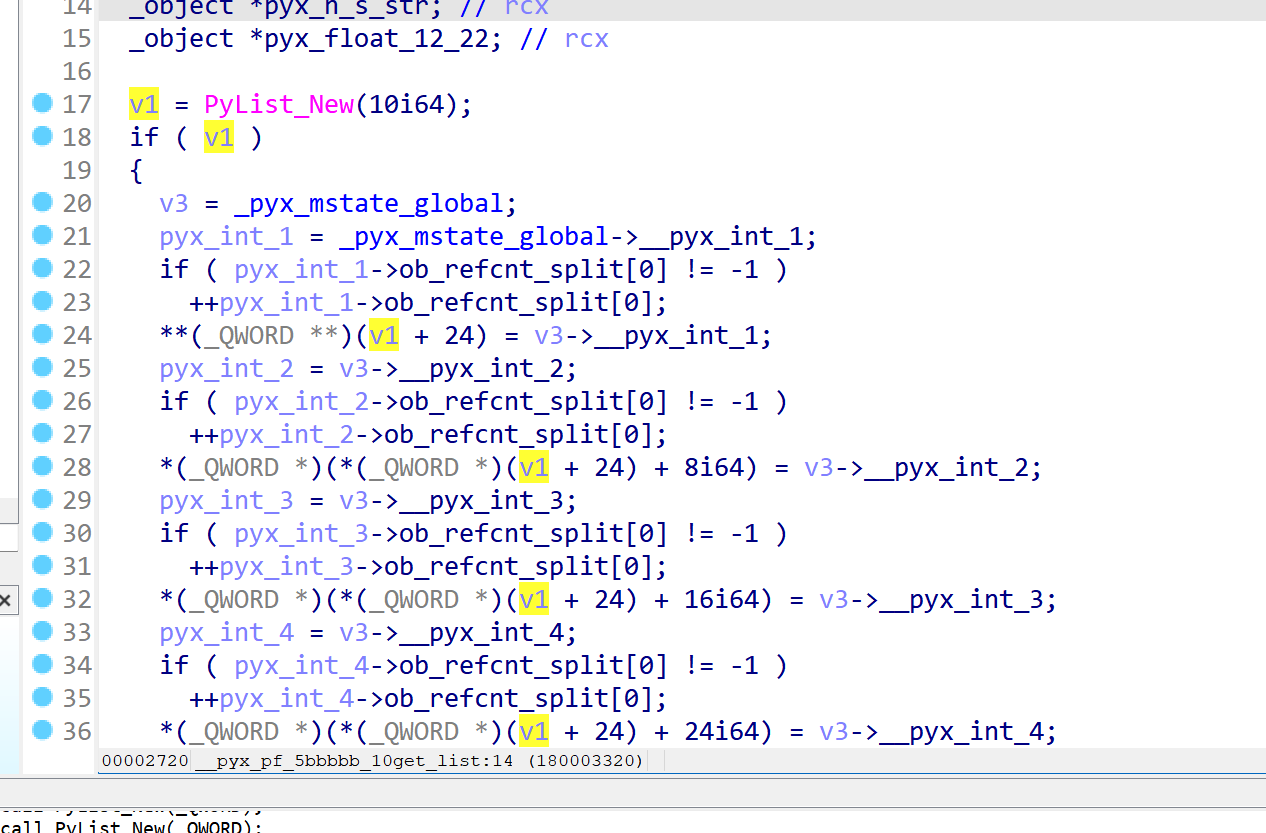1266x833 pixels.
Task: Click highlighted v1 on line 24
Action: pos(384,336)
